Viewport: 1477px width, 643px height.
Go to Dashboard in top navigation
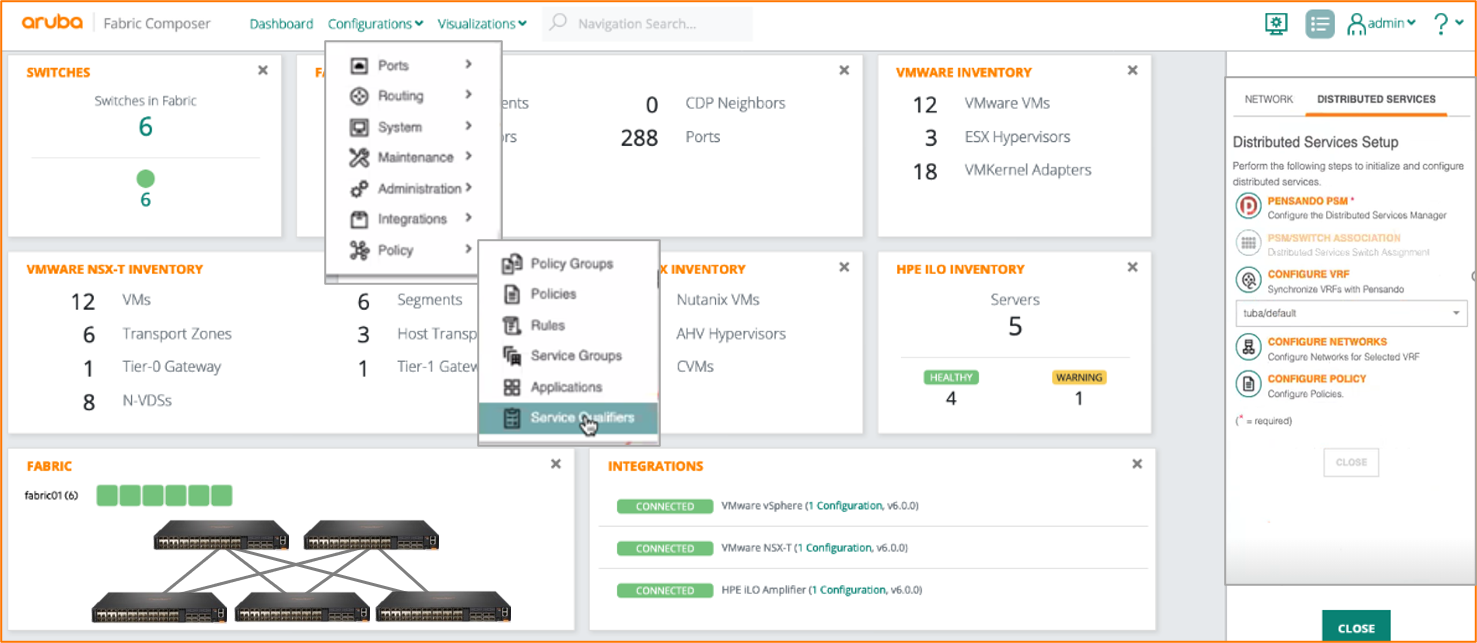coord(281,24)
